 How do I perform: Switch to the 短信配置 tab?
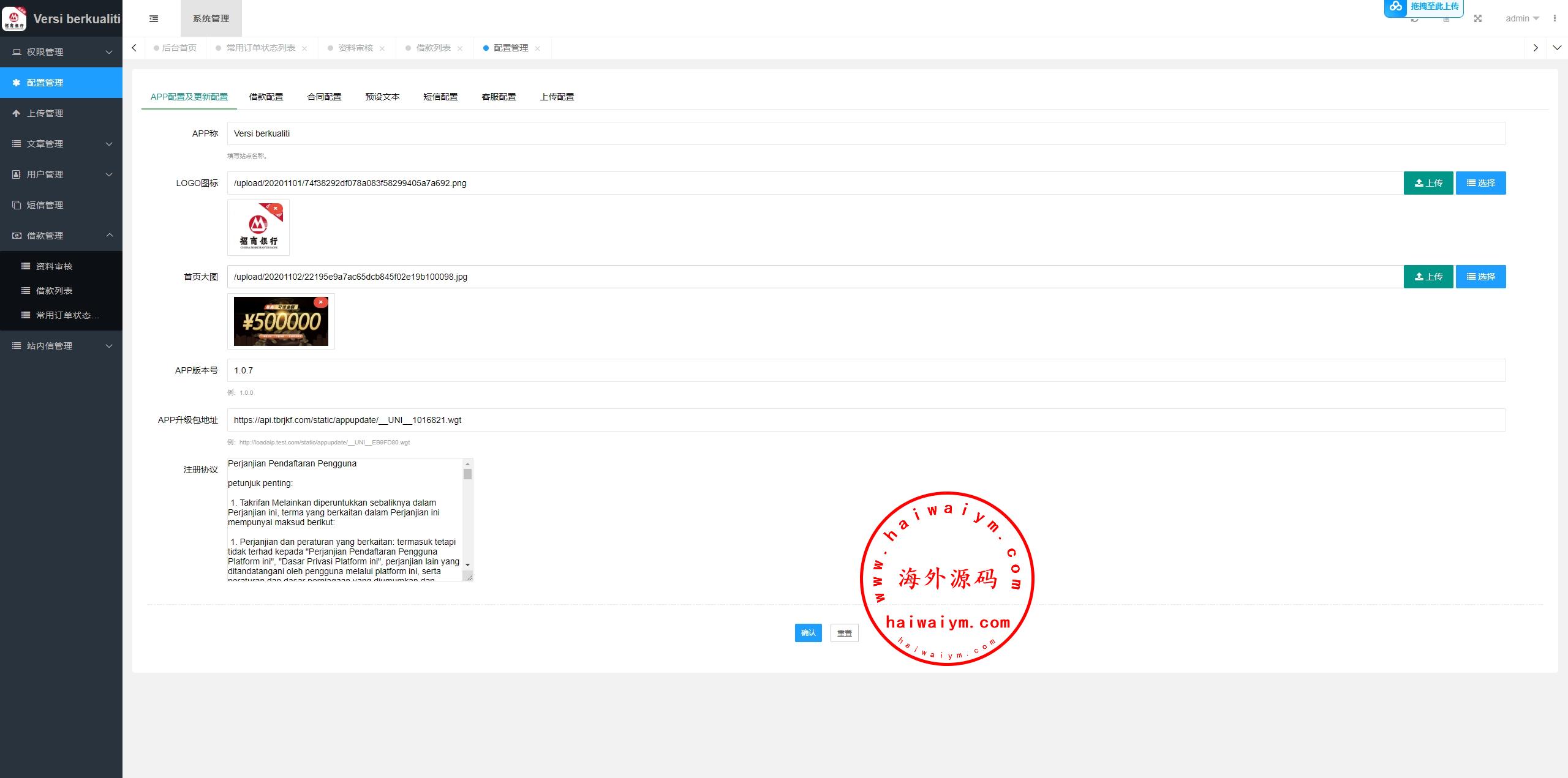coord(440,97)
